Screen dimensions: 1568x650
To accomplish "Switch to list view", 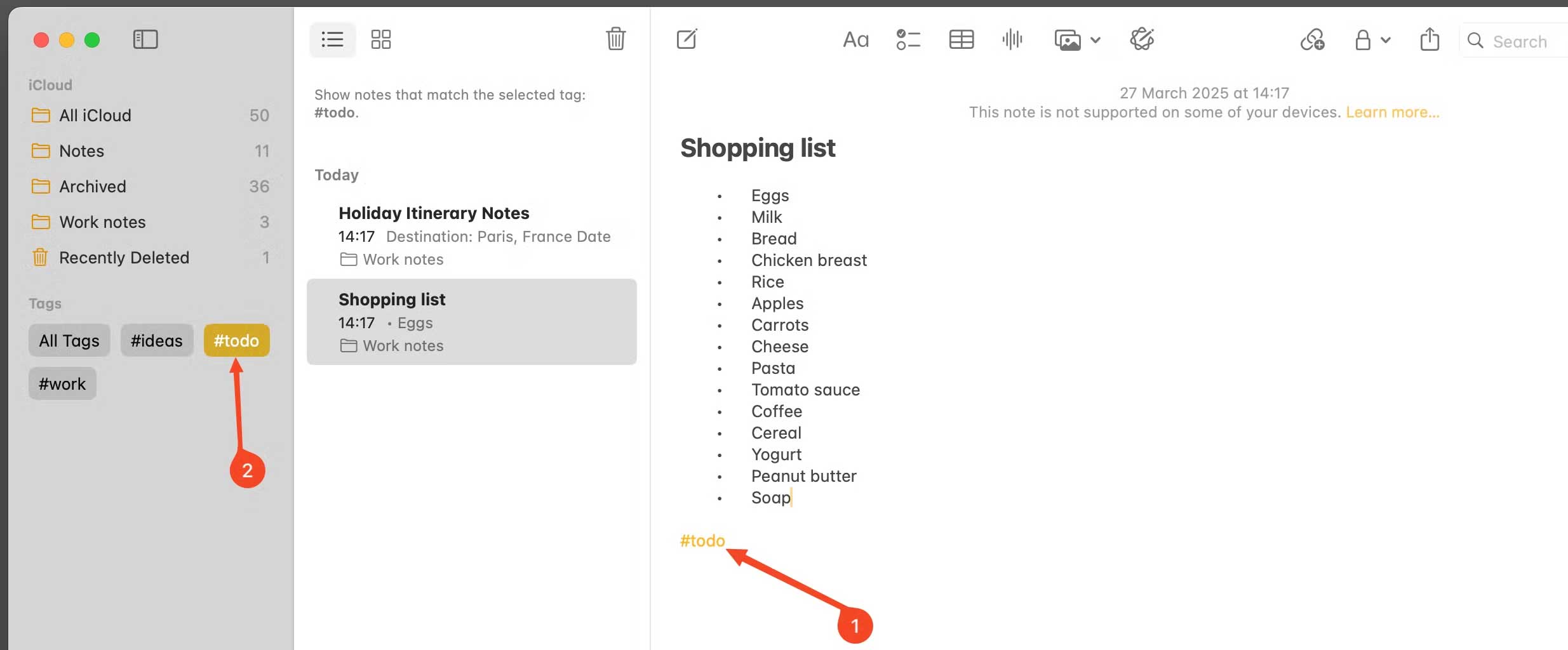I will [332, 39].
